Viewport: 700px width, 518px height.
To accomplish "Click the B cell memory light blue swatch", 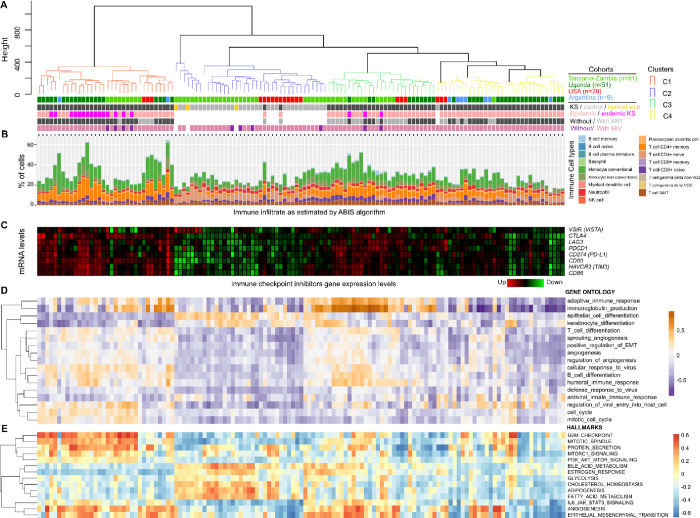I will (x=582, y=139).
